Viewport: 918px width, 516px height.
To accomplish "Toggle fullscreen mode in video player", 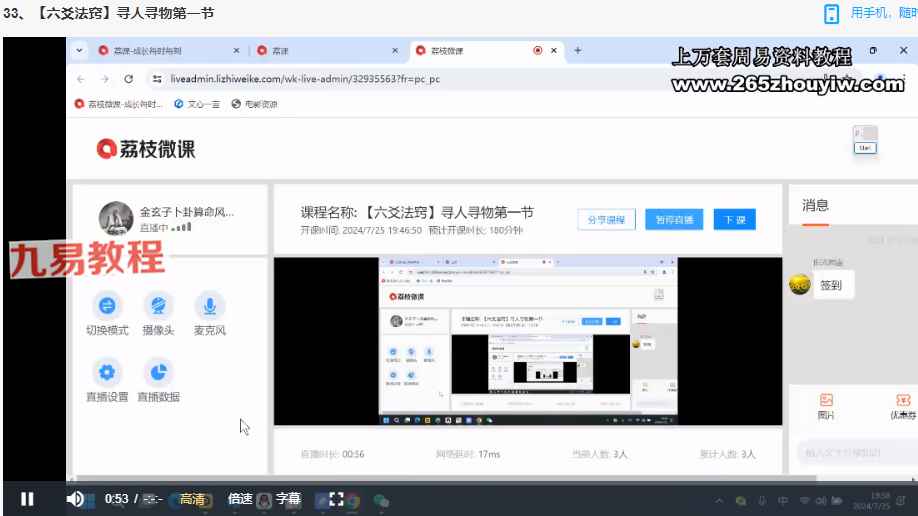I will (337, 499).
